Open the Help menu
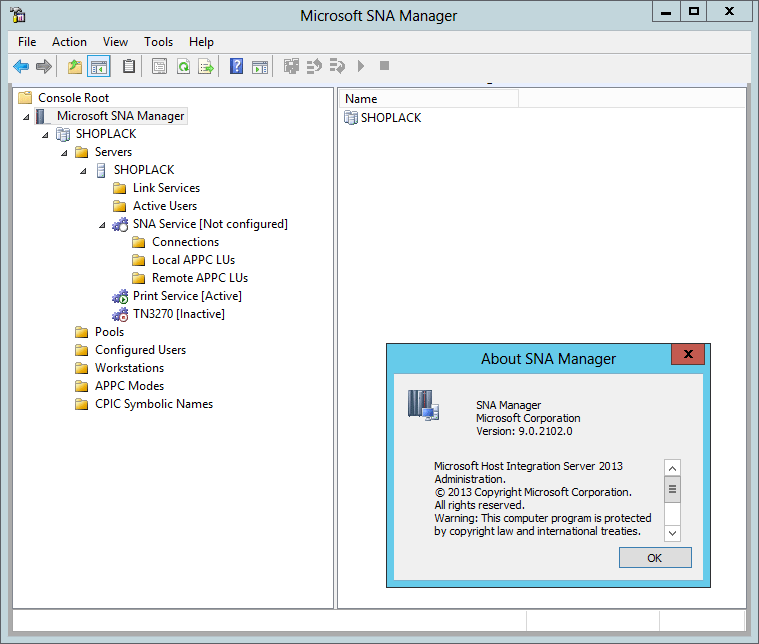 (201, 42)
